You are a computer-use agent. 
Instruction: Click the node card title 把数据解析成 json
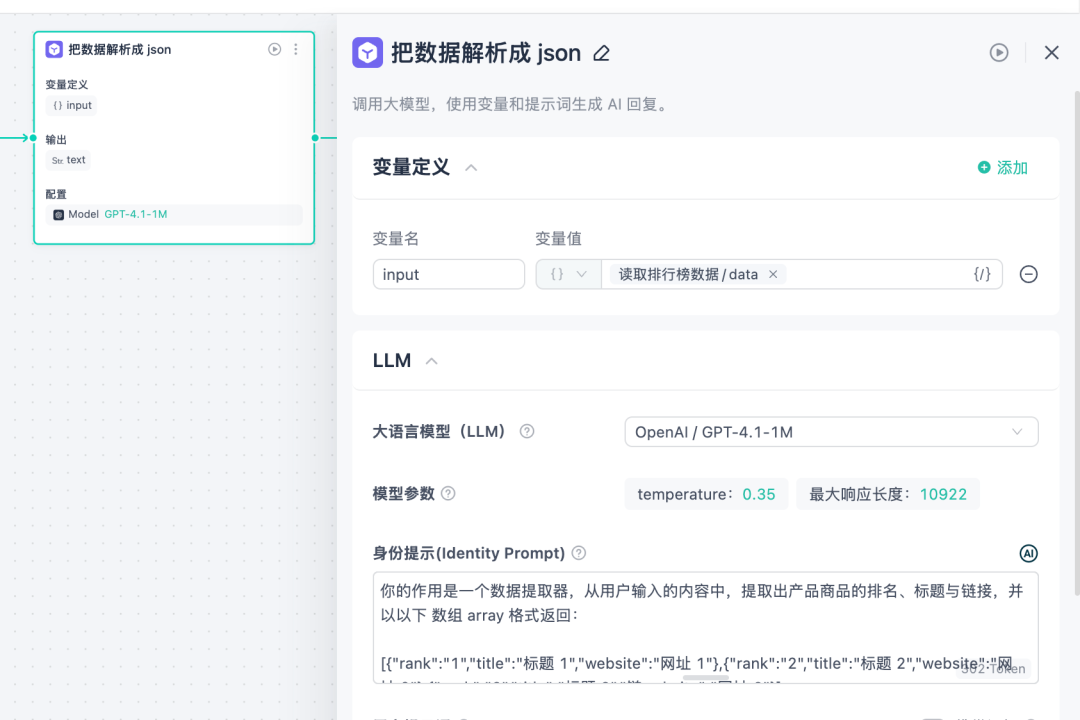(119, 50)
